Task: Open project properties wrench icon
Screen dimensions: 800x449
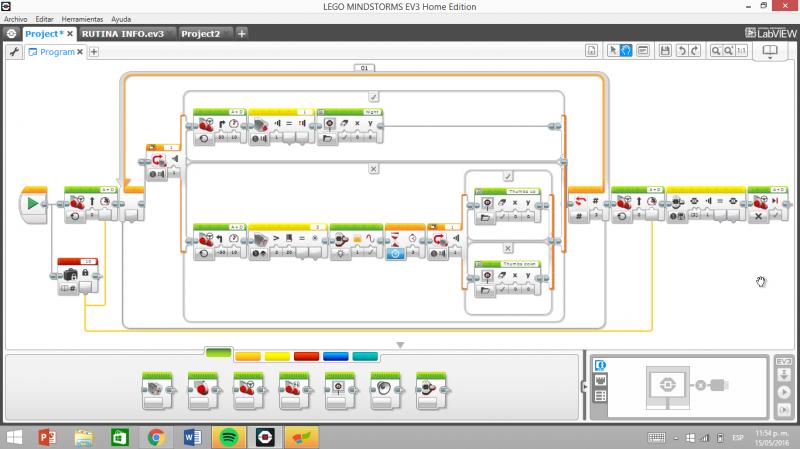Action: [14, 52]
